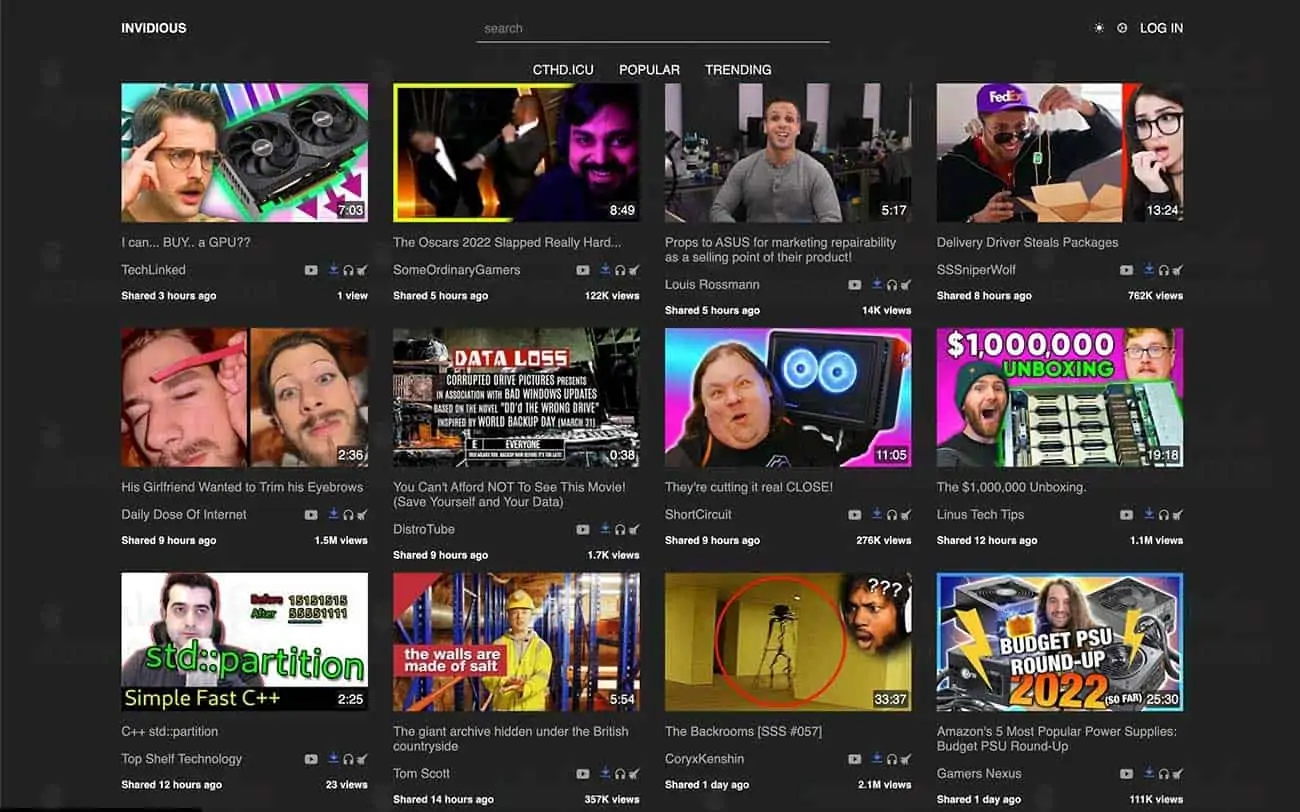
Task: Go to the INVIDIOUS home logo
Action: pyautogui.click(x=154, y=28)
